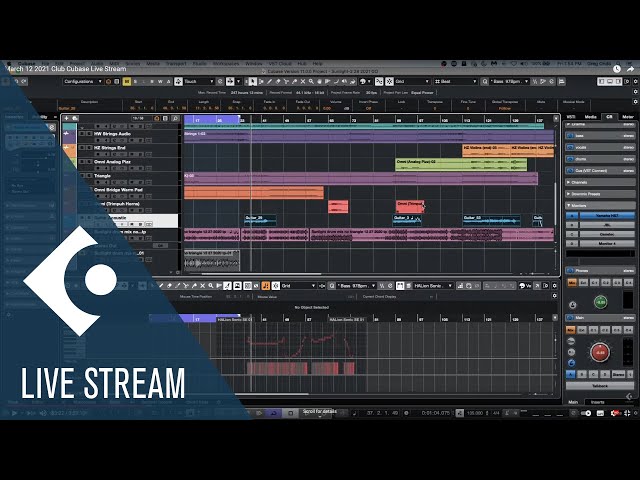Toggle the vocals cue power button
The image size is (640, 480).
pyautogui.click(x=570, y=147)
